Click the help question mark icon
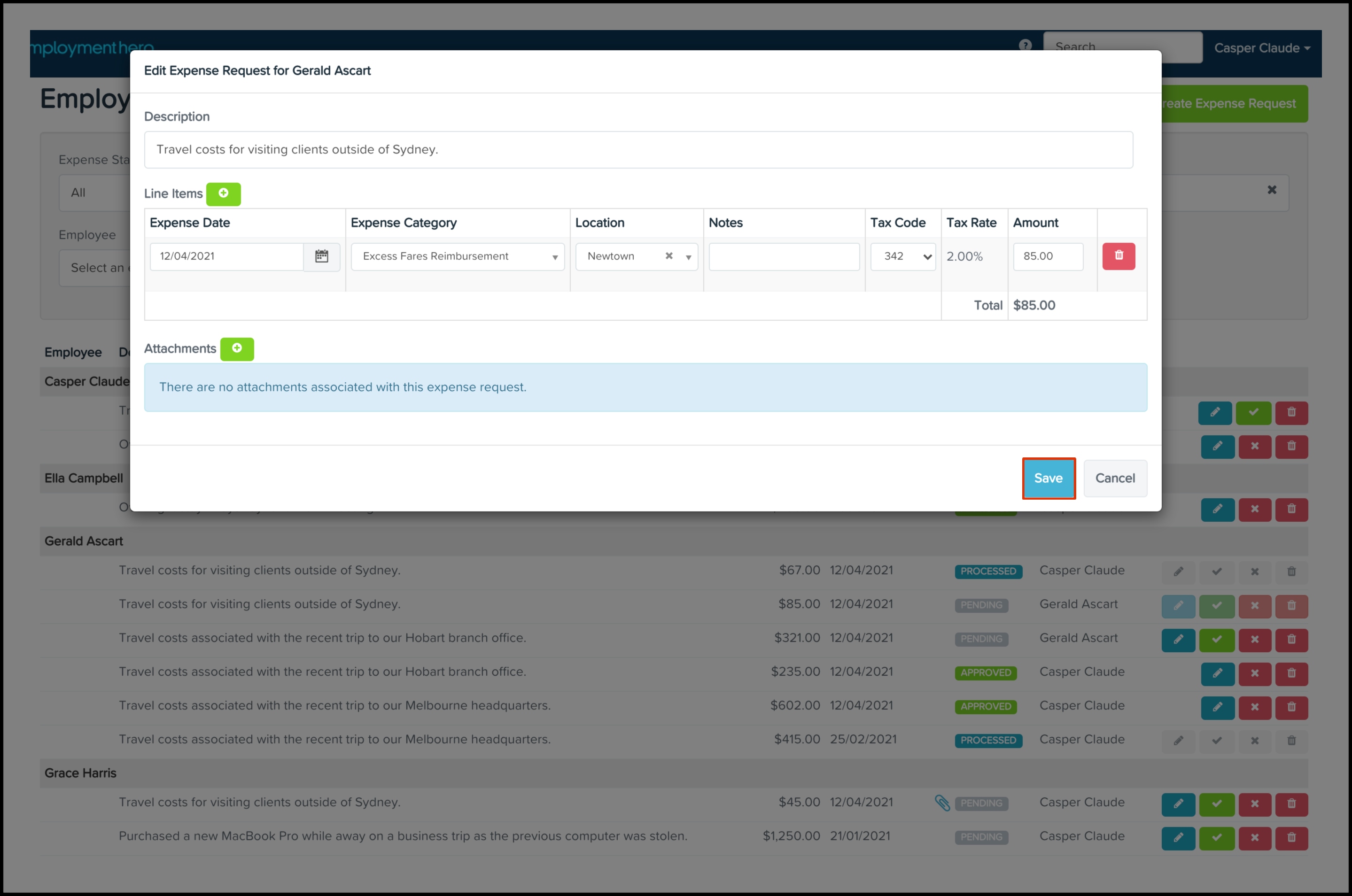Screen dimensions: 1352x896 coord(1025,45)
